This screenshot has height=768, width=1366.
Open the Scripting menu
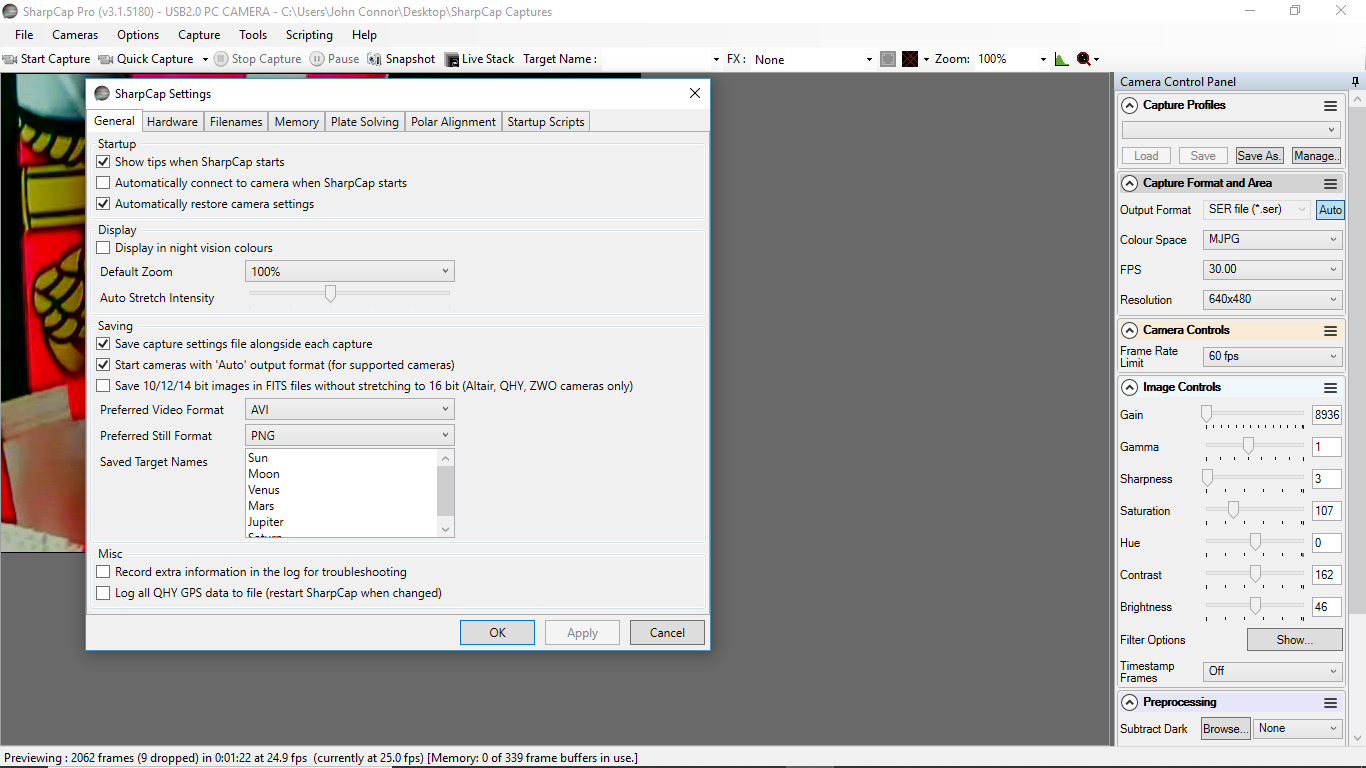pos(309,35)
